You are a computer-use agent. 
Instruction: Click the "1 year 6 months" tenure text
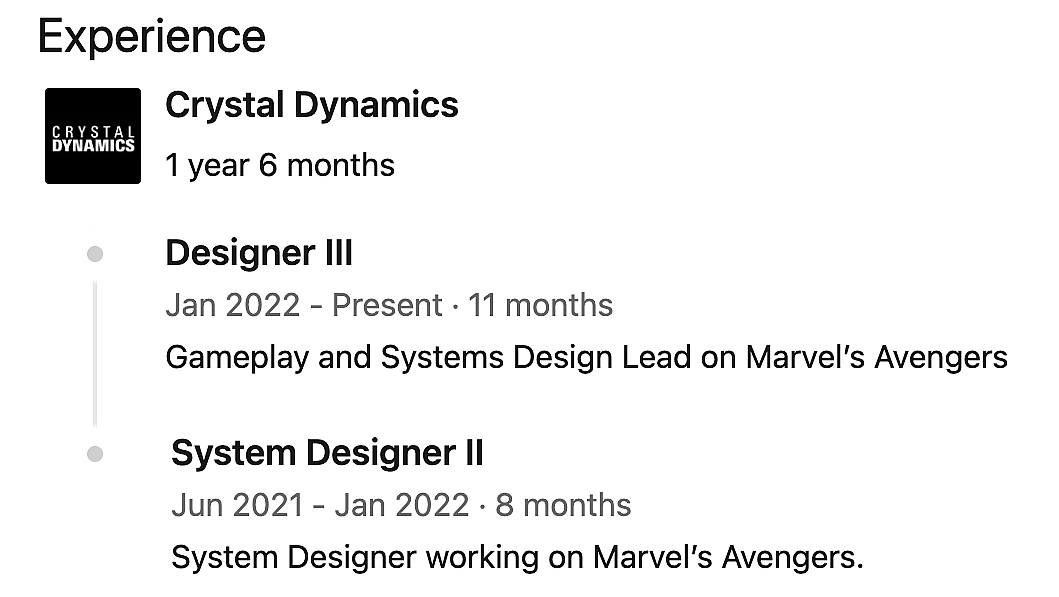(x=279, y=165)
